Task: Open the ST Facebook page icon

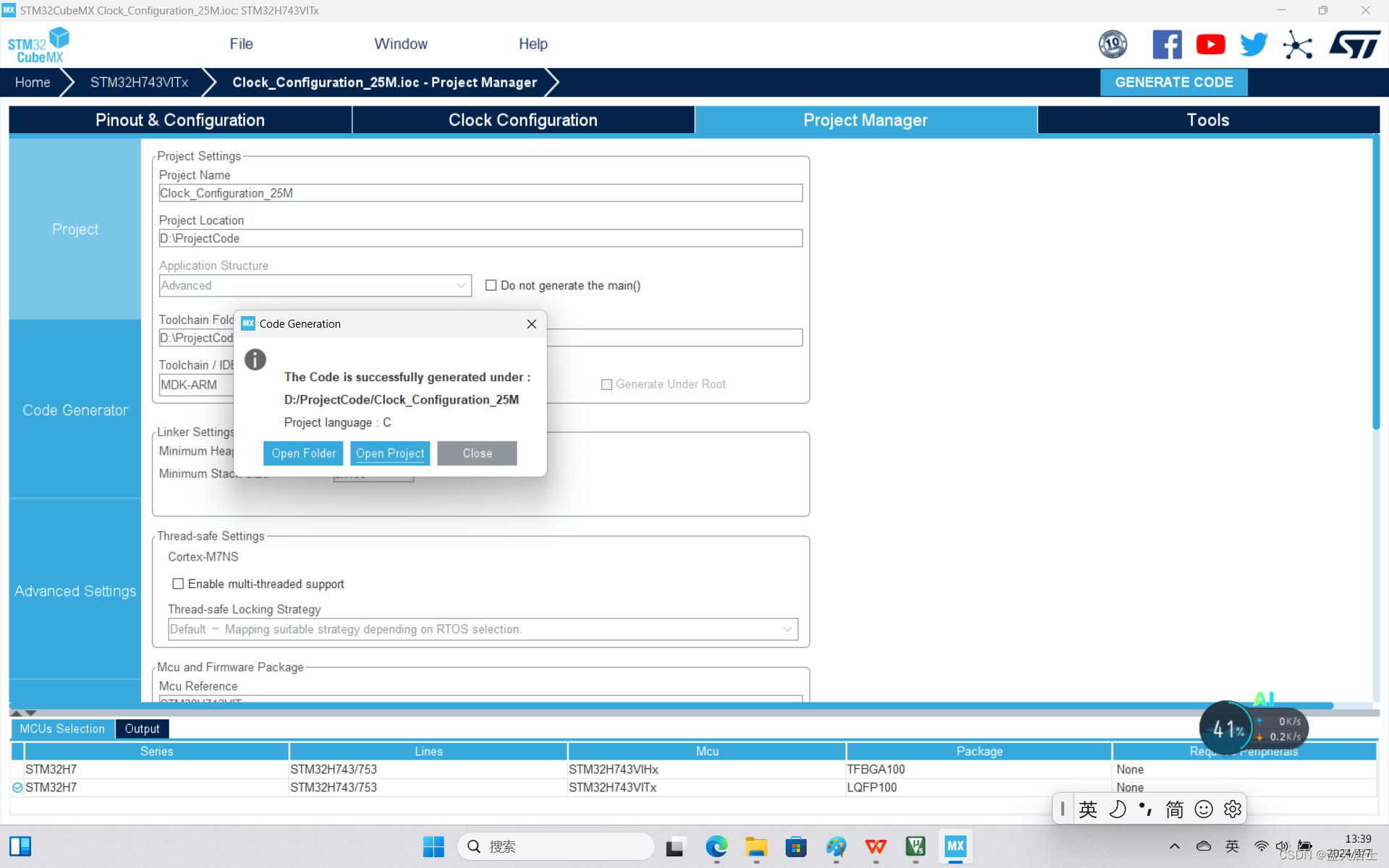Action: [1166, 45]
